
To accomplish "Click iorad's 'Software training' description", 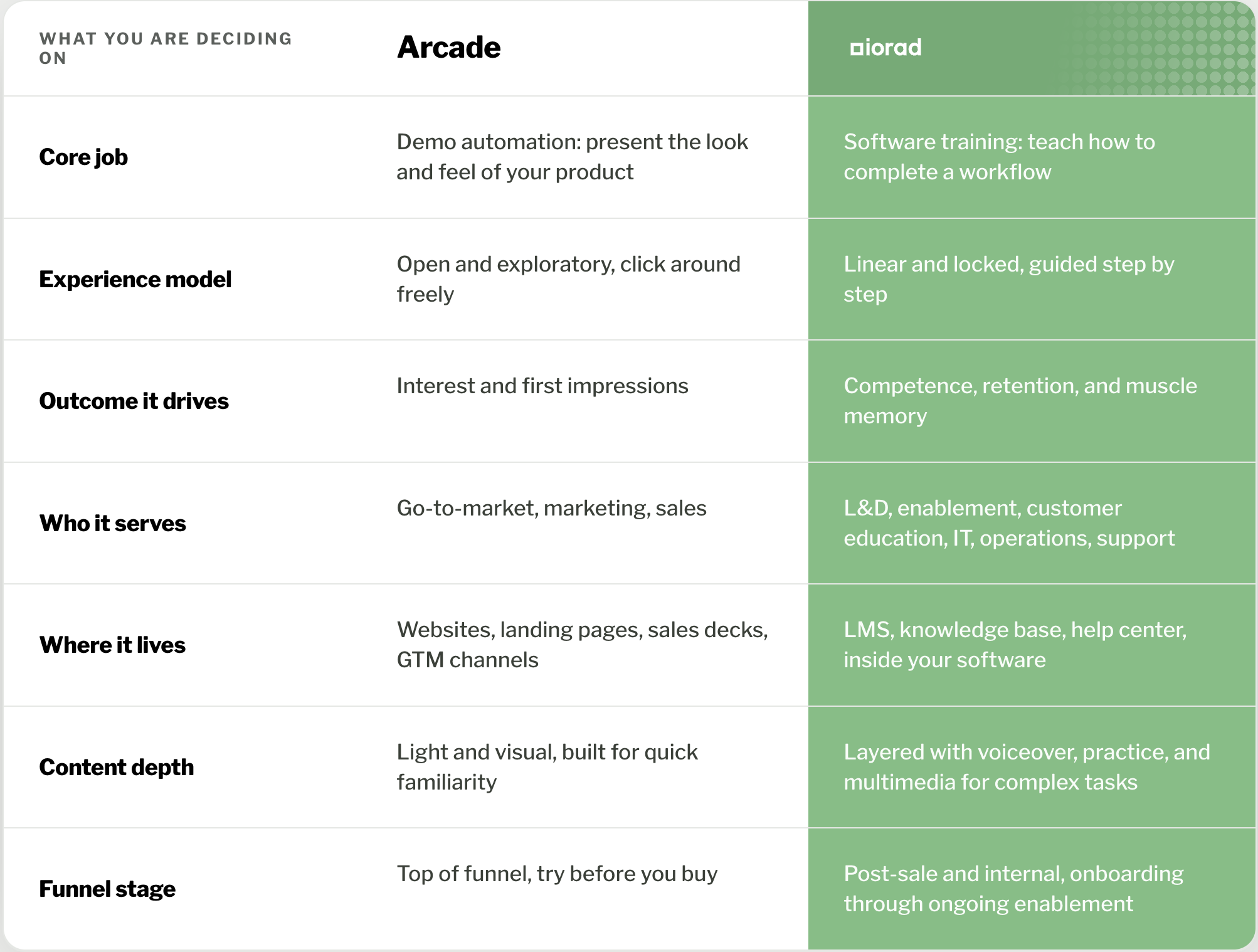I will (1000, 157).
